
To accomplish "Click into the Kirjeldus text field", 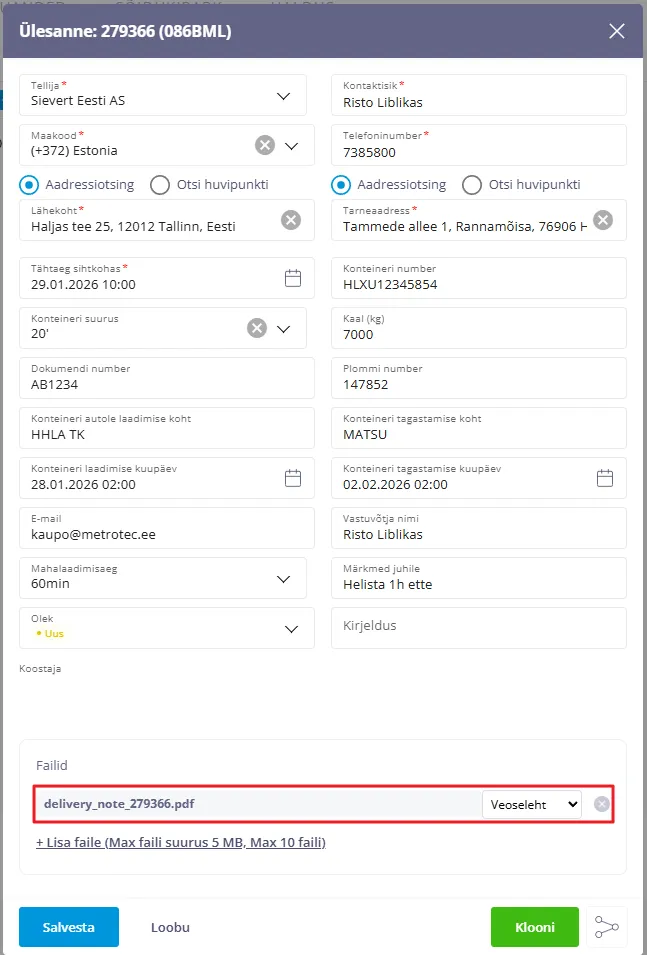I will pos(478,627).
